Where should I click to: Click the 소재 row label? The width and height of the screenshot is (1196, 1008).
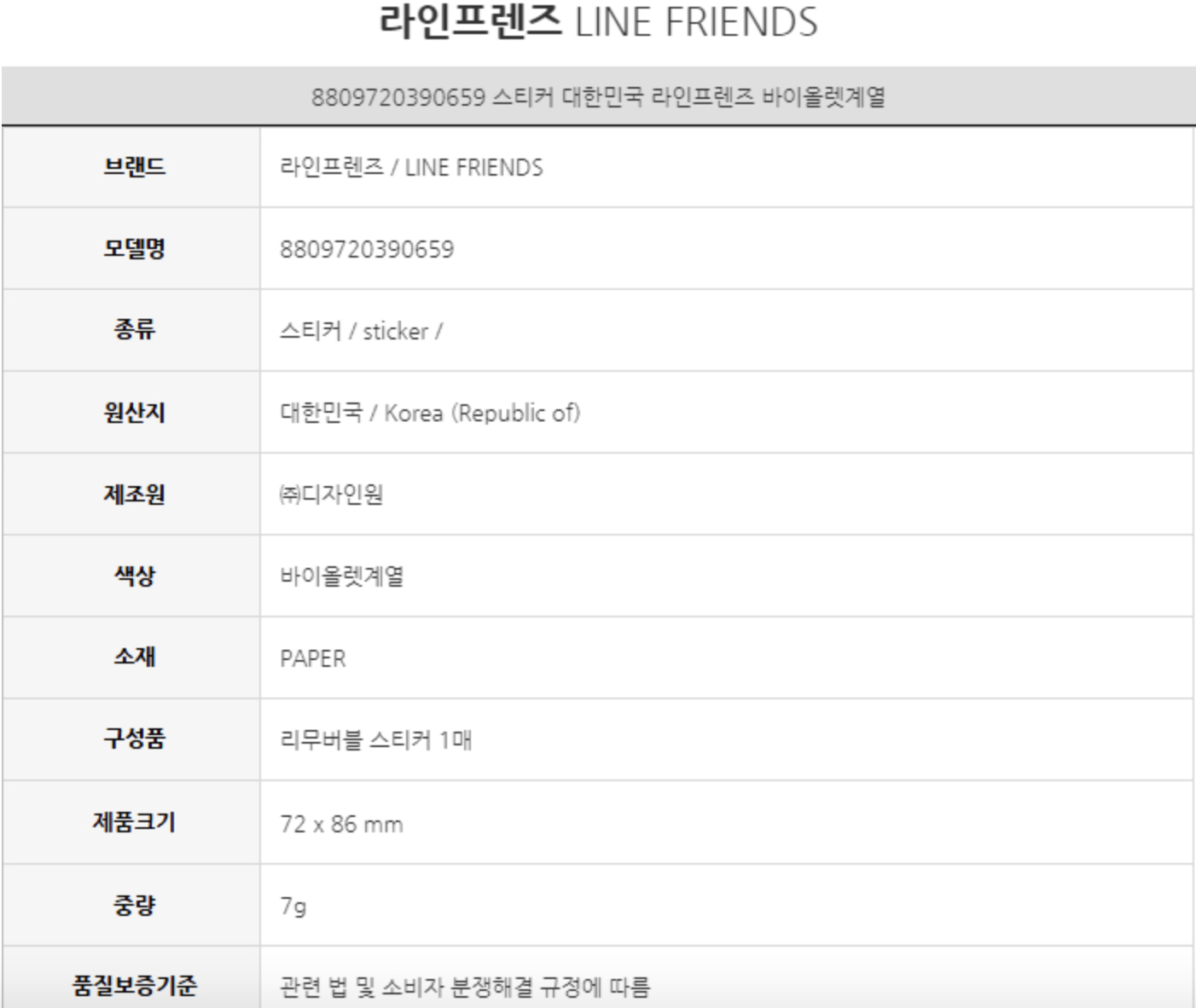click(x=134, y=657)
